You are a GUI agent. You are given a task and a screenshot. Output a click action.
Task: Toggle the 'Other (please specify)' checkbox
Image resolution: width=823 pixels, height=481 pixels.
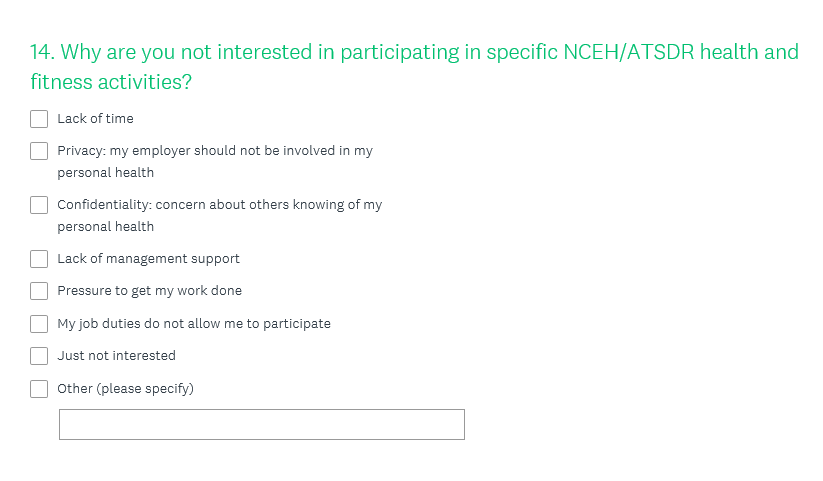pyautogui.click(x=39, y=389)
